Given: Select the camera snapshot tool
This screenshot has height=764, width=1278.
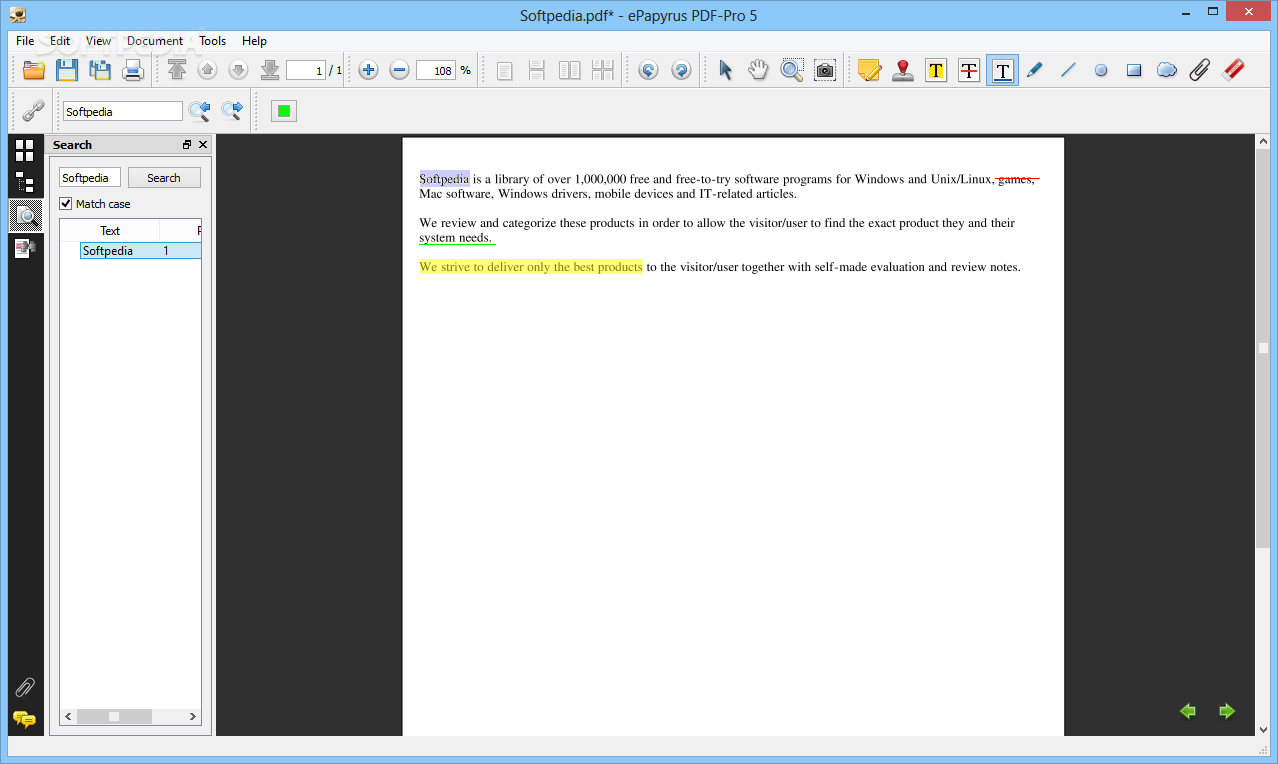Looking at the screenshot, I should point(824,70).
